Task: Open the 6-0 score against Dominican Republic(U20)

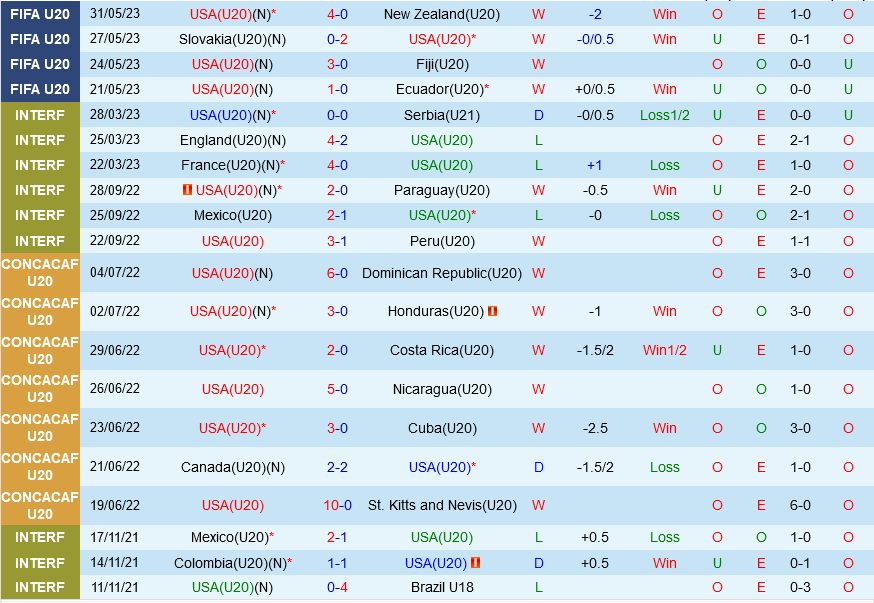Action: click(337, 273)
